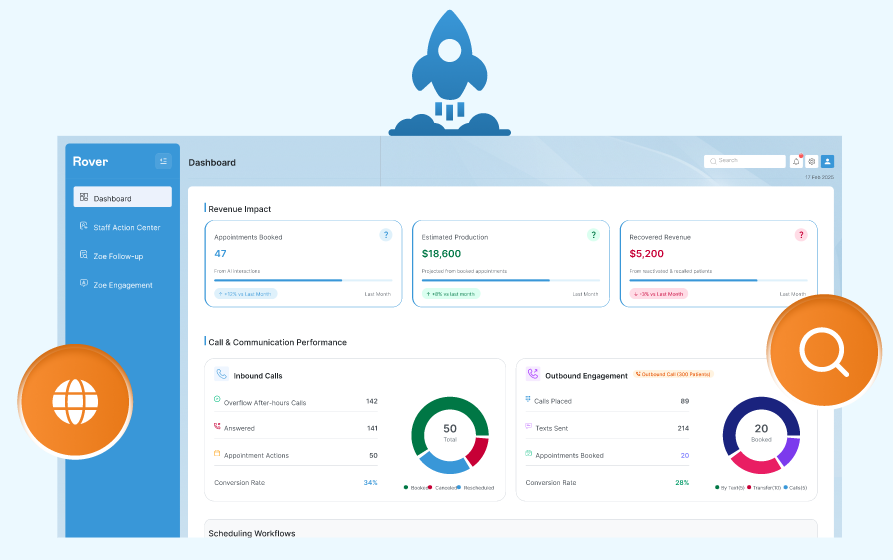Click the Outbound Call (300 Patients) tag
Image resolution: width=893 pixels, height=560 pixels.
coord(674,374)
